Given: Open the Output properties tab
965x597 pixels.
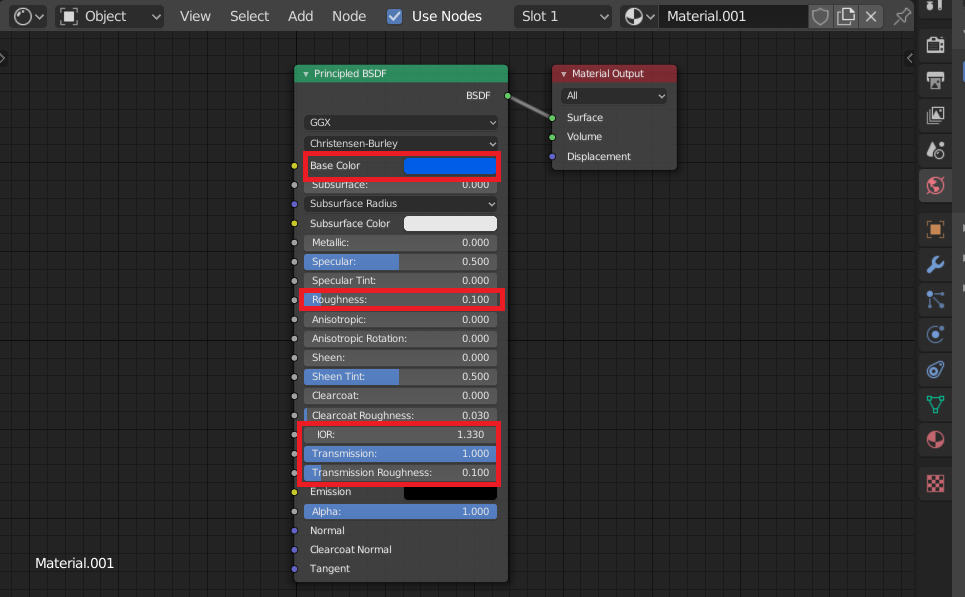Looking at the screenshot, I should 935,79.
